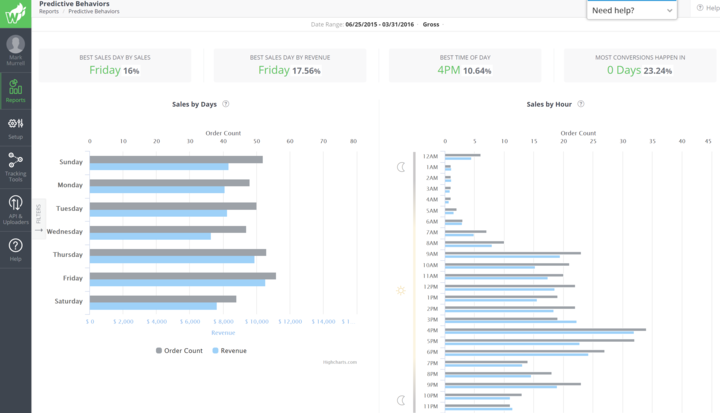Viewport: 720px width, 413px height.
Task: Expand the Need help? dropdown
Action: 632,10
